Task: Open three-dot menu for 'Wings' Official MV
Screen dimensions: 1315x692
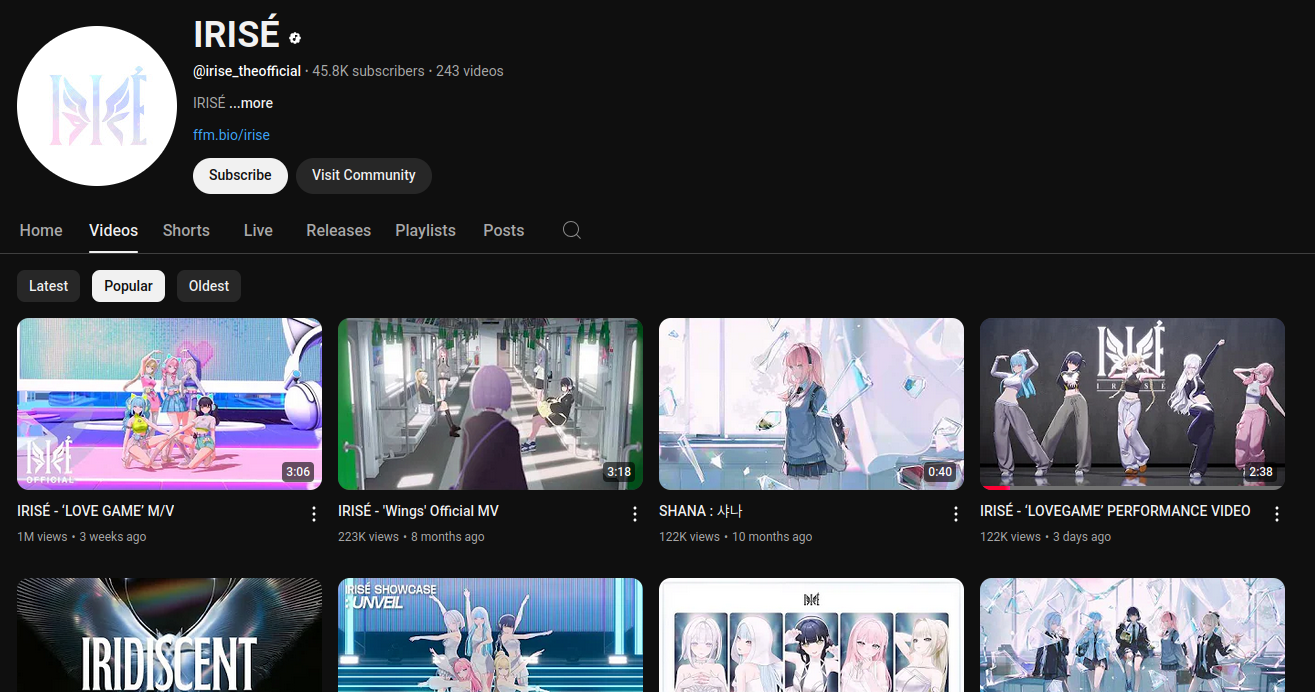Action: [635, 514]
